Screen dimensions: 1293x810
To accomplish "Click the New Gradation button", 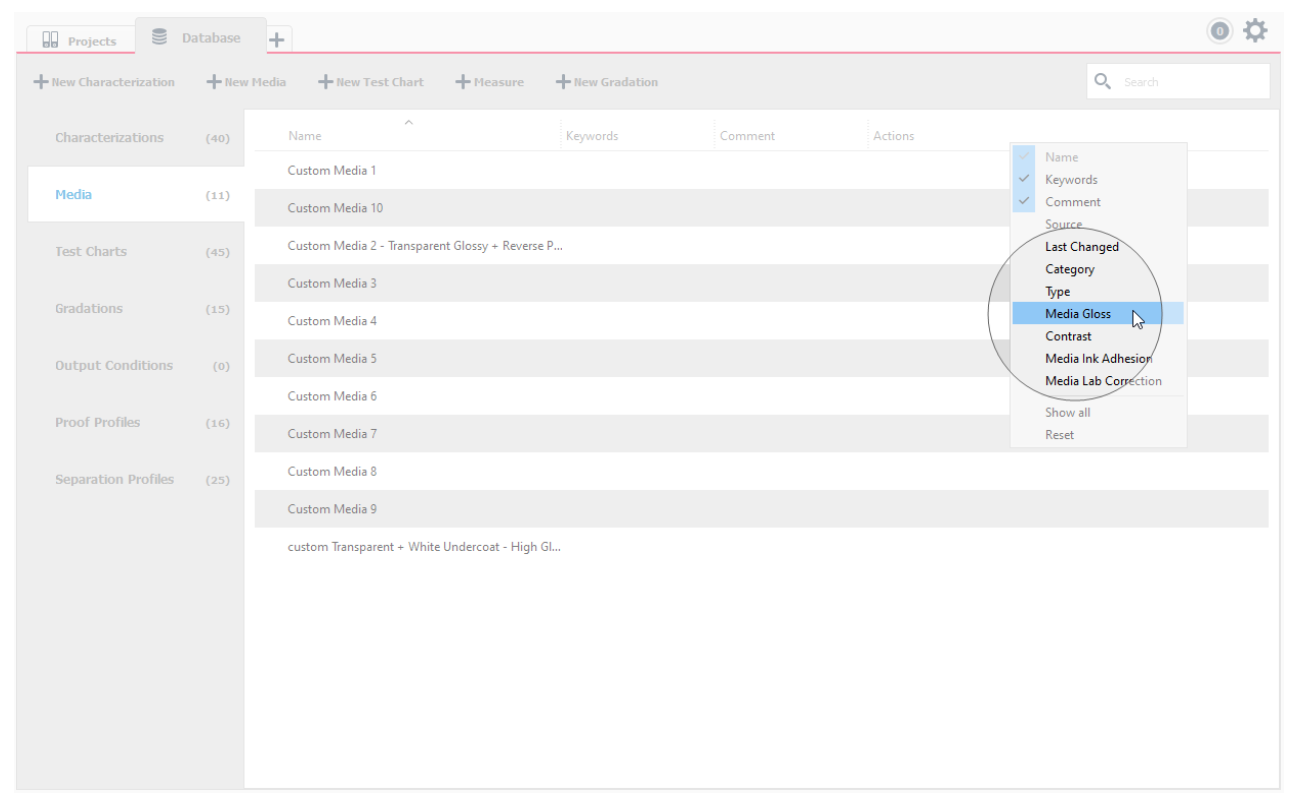I will click(606, 82).
